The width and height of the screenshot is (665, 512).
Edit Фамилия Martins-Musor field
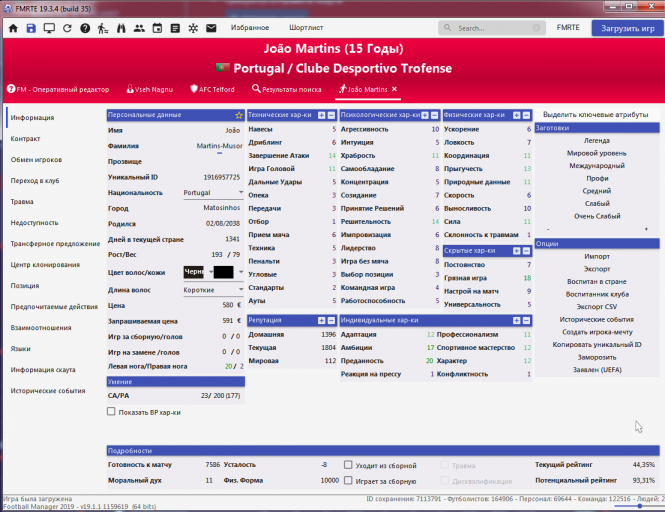coord(219,146)
